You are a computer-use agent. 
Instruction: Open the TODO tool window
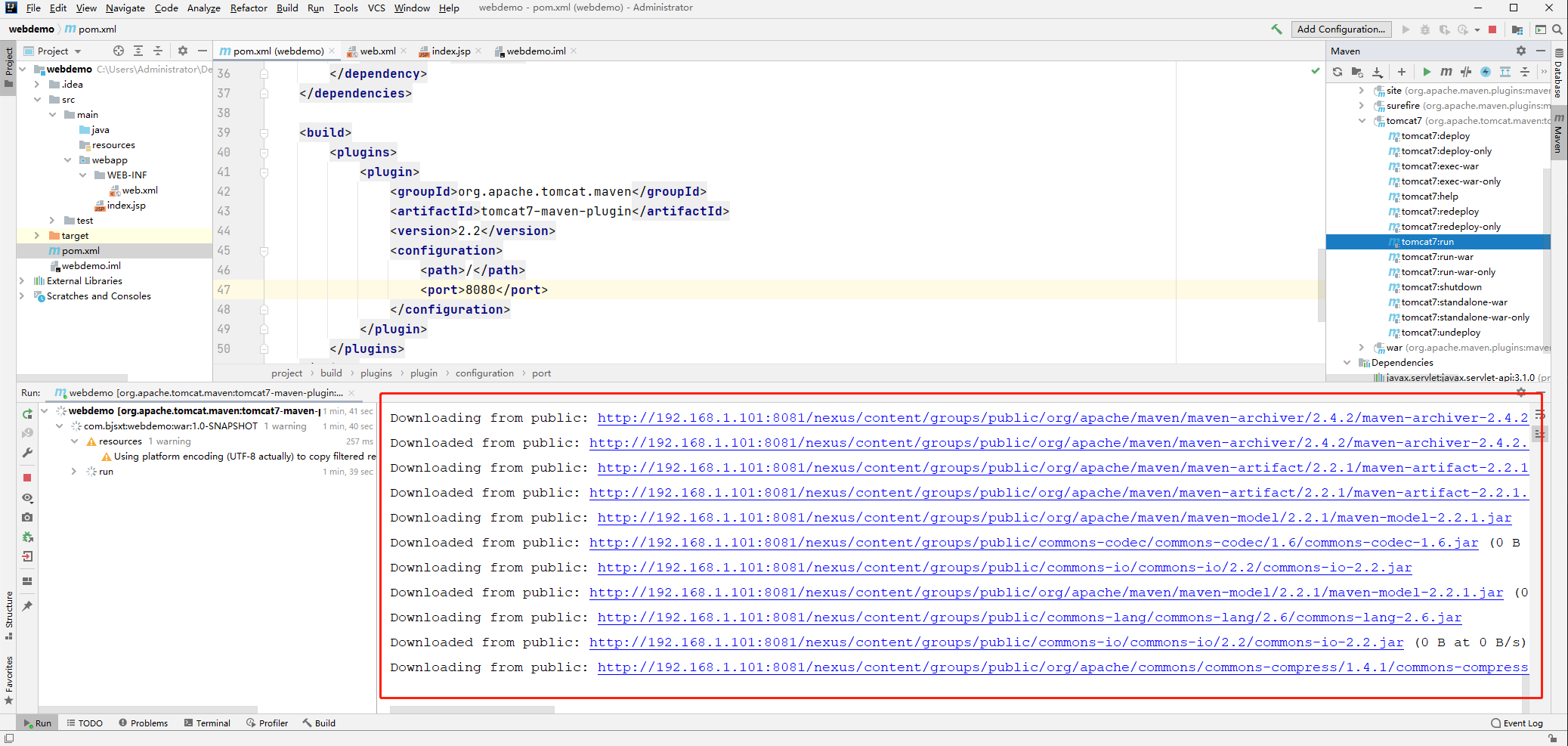[x=85, y=723]
